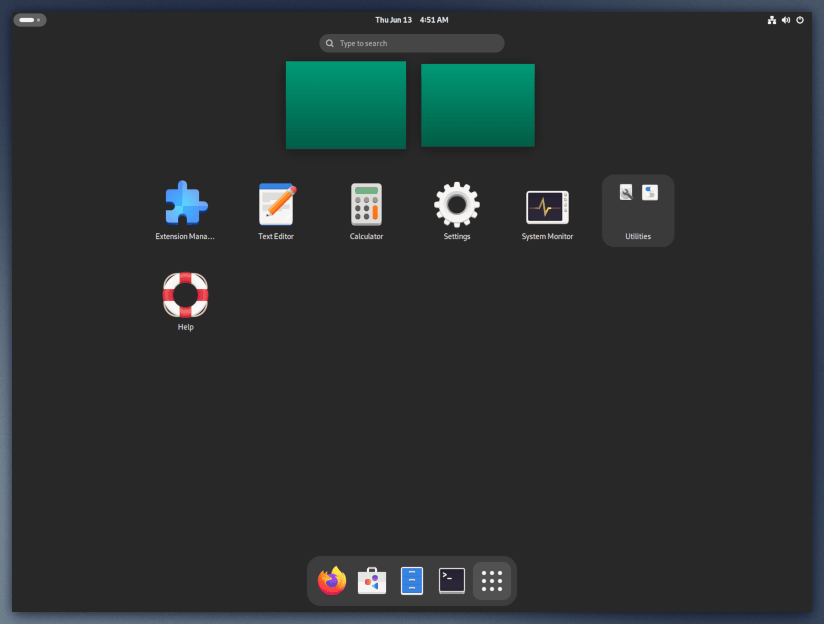Image resolution: width=824 pixels, height=624 pixels.
Task: Open the Text Editor application
Action: [276, 205]
